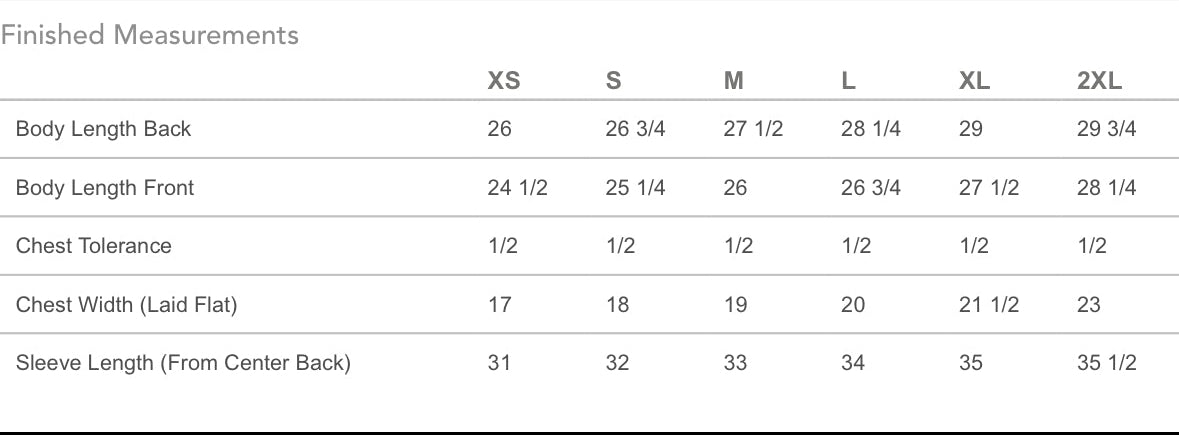
Task: Click the Chest Tolerance row label
Action: tap(94, 246)
